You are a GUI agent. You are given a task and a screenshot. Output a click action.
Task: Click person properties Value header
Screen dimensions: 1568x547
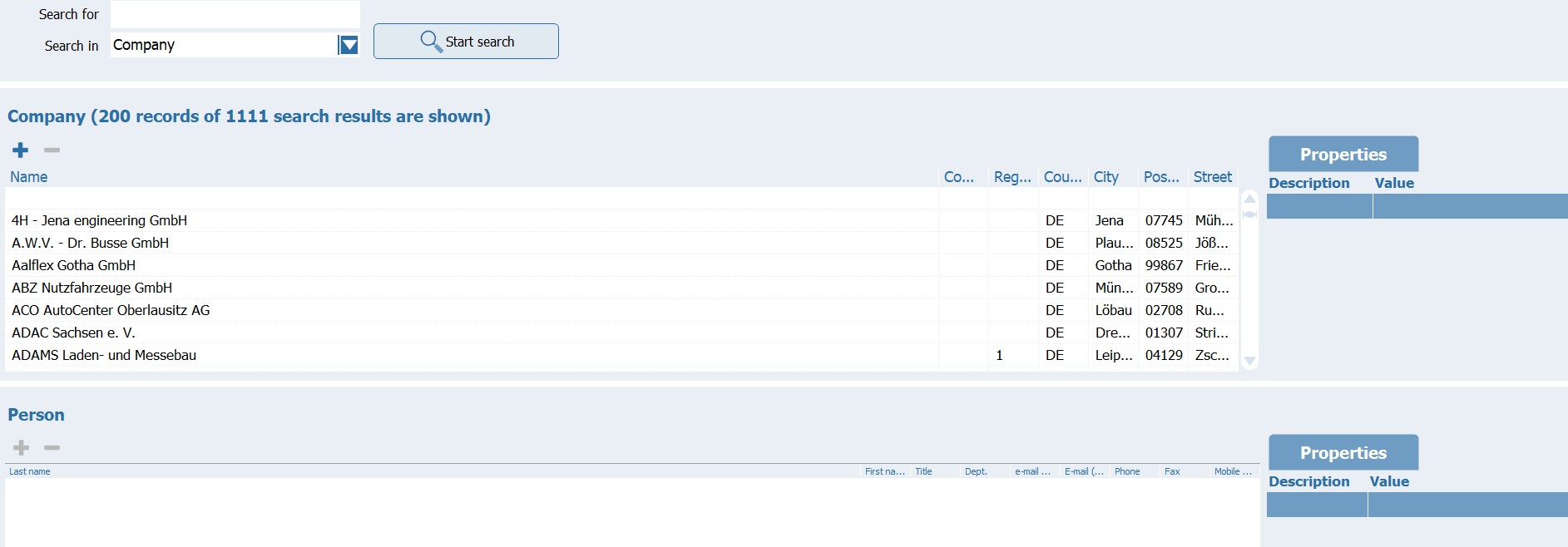tap(1389, 481)
